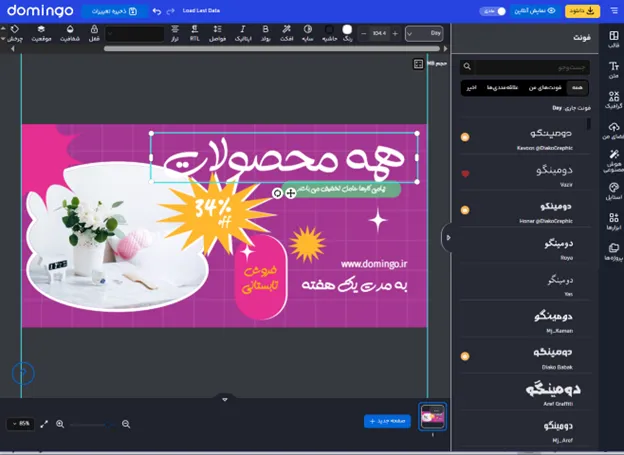Open the Style (استایل) sidebar panel
The height and width of the screenshot is (455, 624).
(x=614, y=190)
